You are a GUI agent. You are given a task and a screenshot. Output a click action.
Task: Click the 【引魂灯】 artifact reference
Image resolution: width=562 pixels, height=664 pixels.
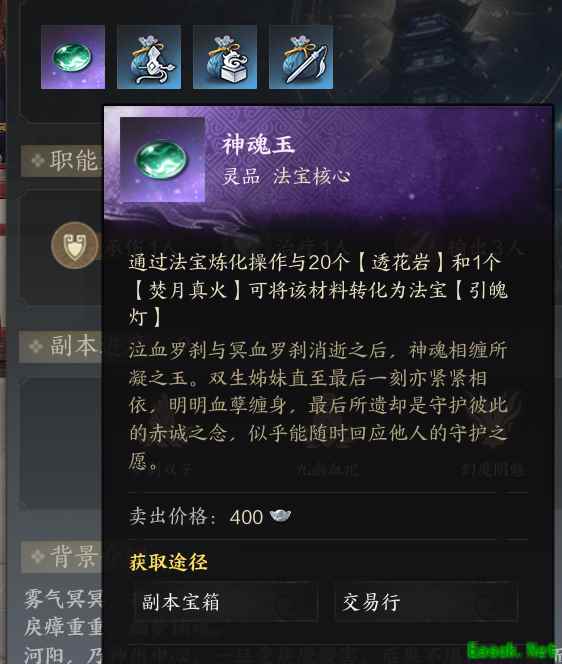(x=319, y=304)
